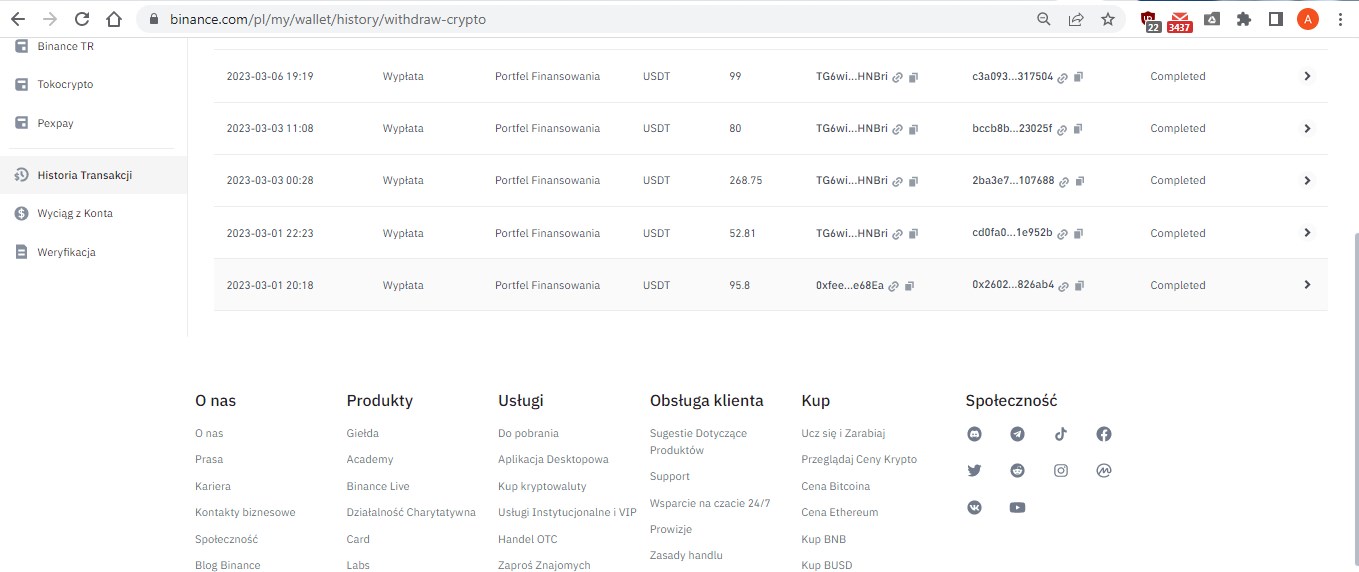Open VK social icon in footer

click(x=975, y=507)
